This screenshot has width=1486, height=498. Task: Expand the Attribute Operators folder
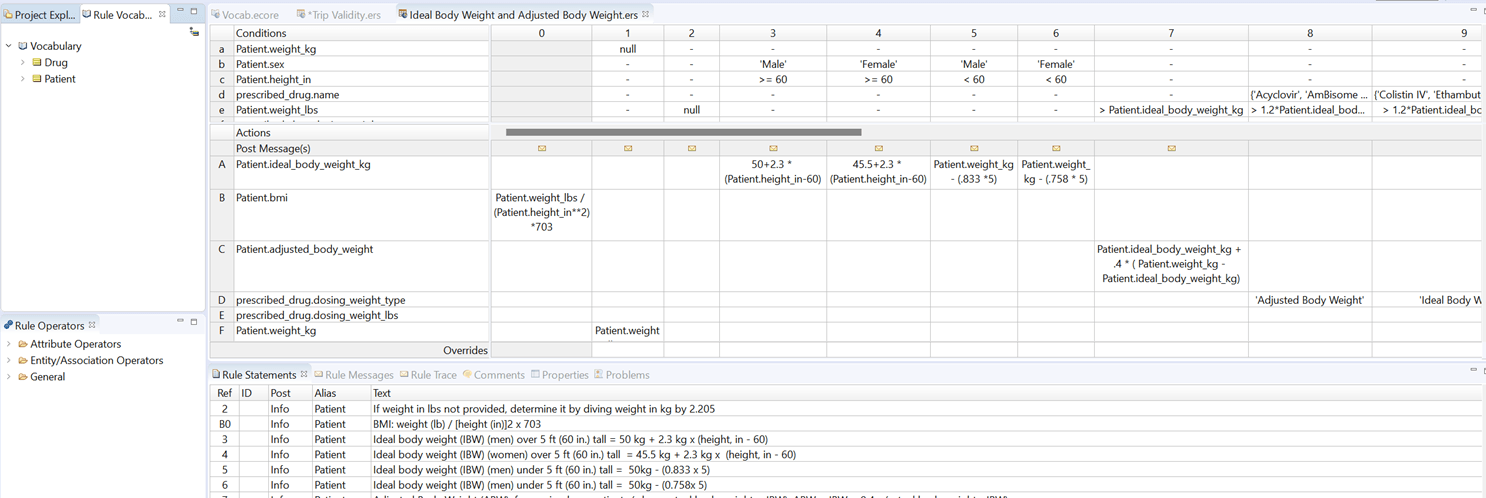click(x=9, y=344)
